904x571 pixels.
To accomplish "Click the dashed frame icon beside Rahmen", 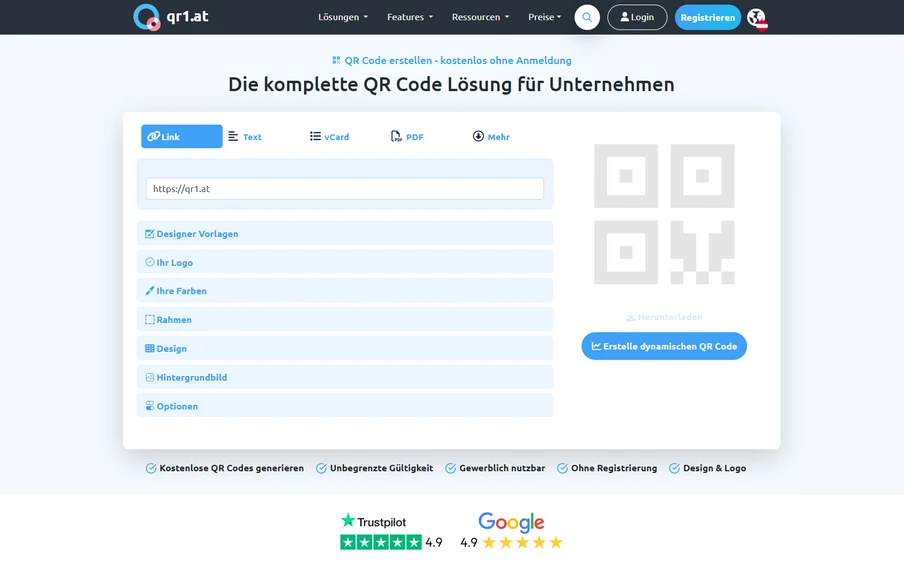I will [149, 320].
